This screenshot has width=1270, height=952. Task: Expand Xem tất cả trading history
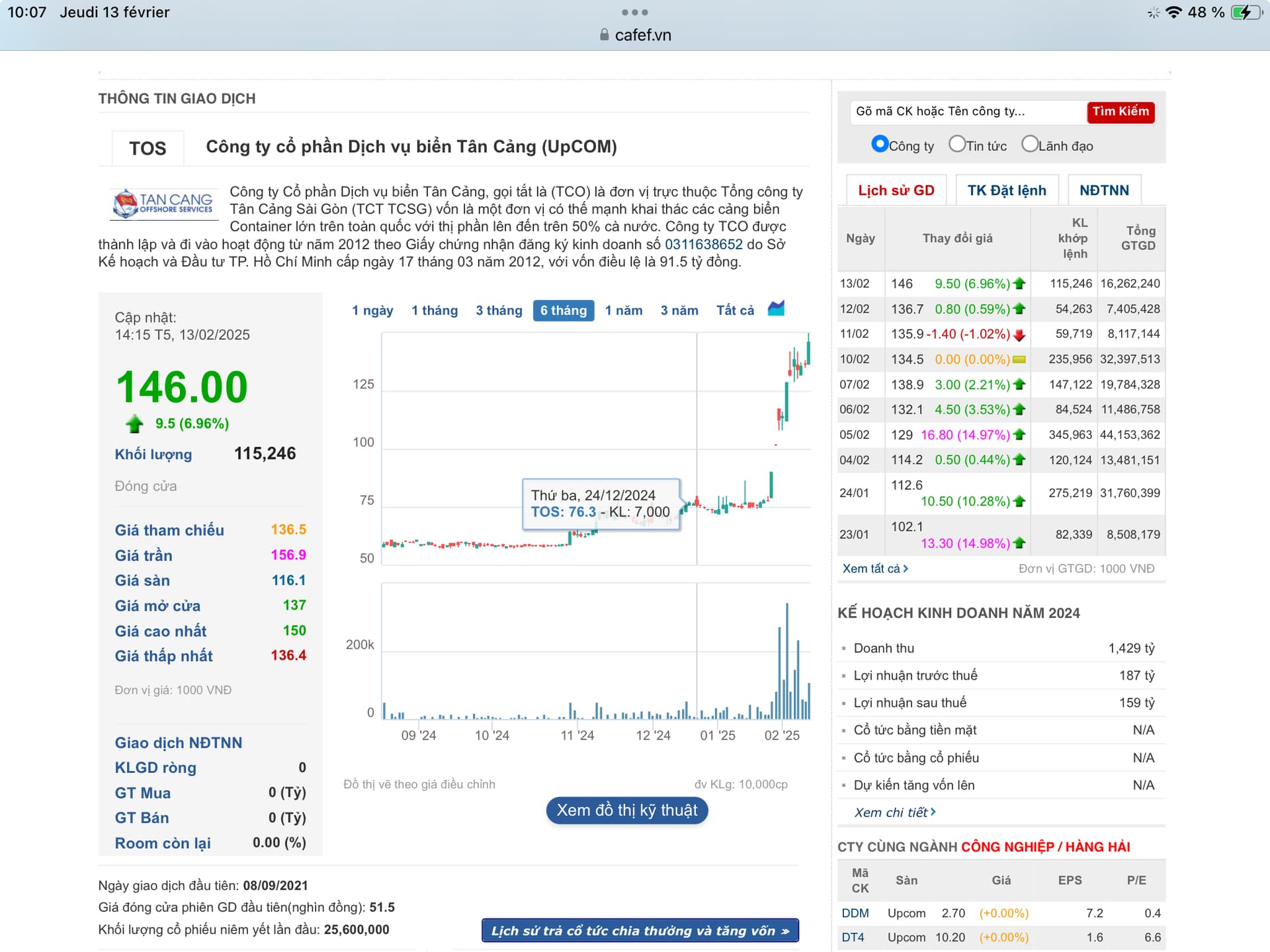point(874,569)
